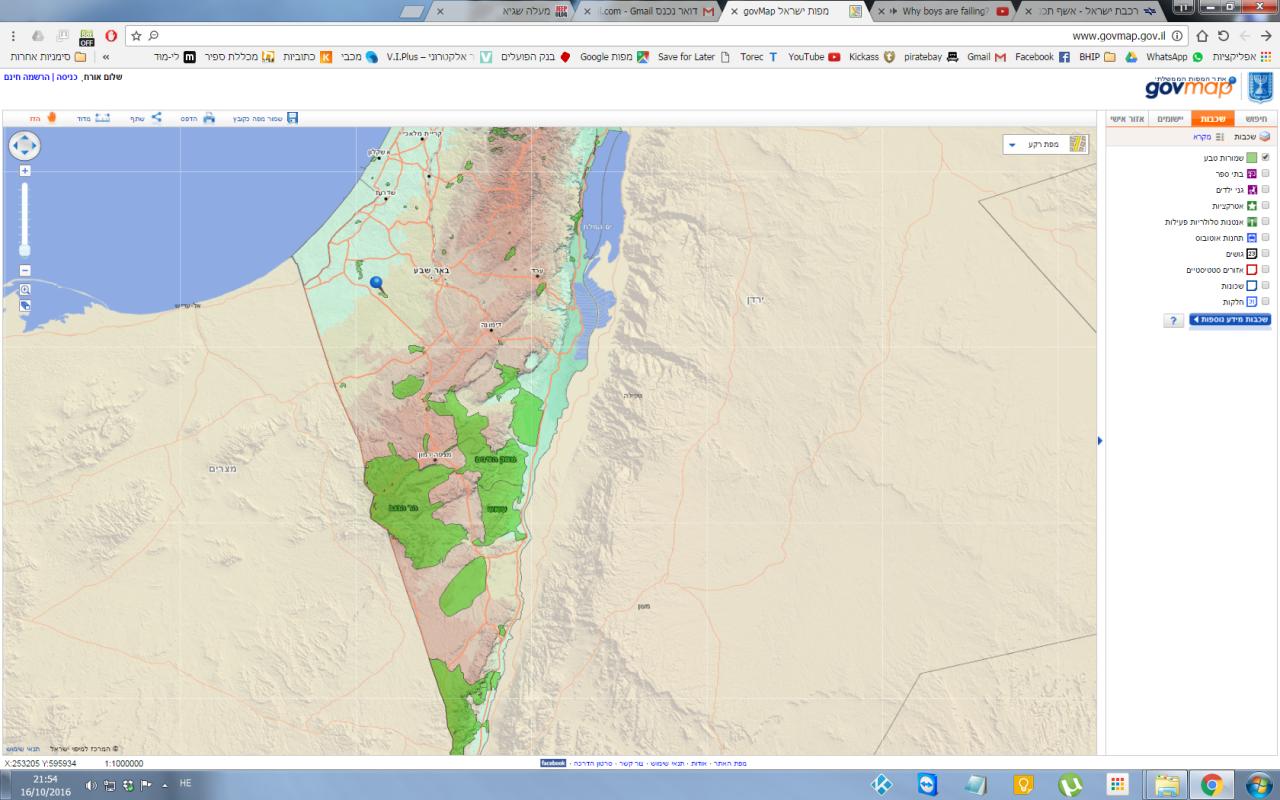
Task: Click the layers help question mark button
Action: coord(1172,321)
